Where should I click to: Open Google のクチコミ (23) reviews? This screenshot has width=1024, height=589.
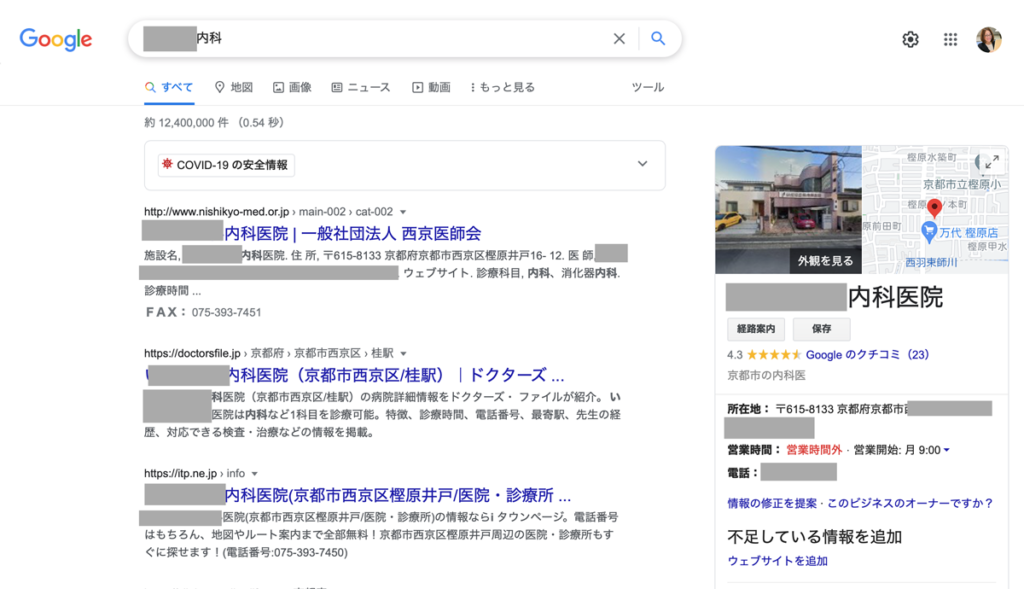867,355
